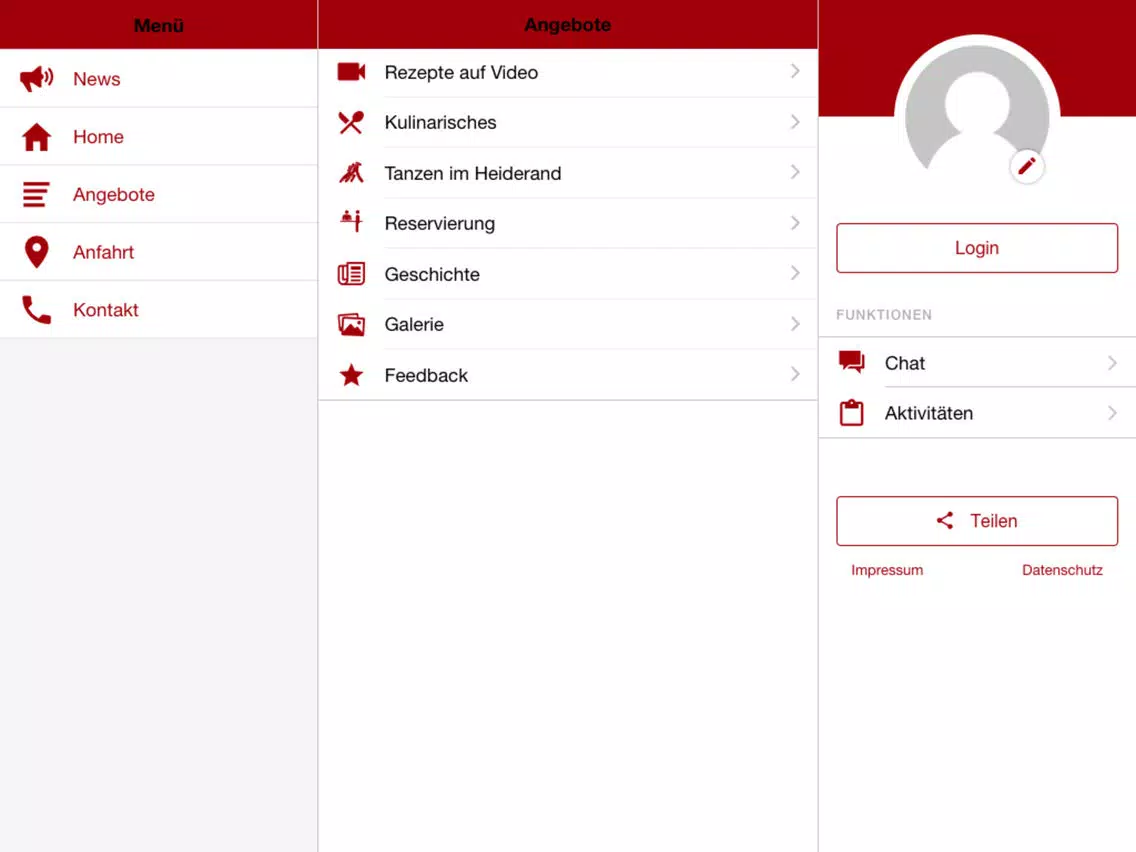Select the map pin Anfahrt icon
Viewport: 1136px width, 852px height.
pos(37,252)
